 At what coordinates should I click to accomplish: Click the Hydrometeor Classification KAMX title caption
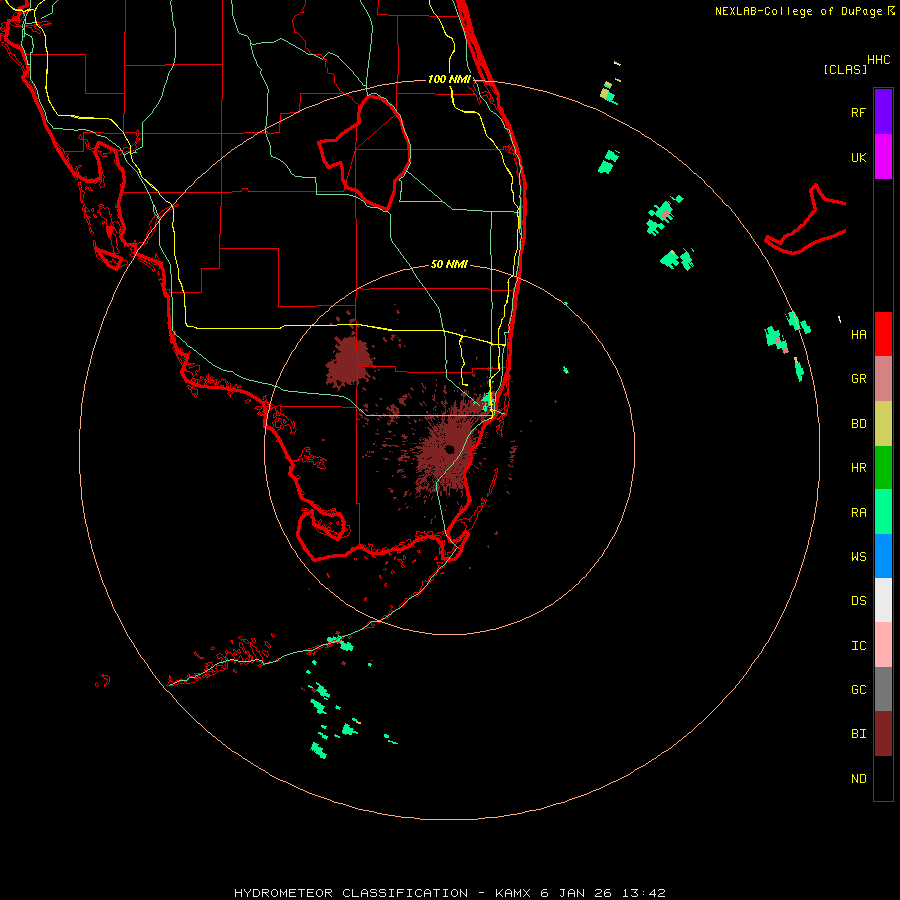[449, 893]
